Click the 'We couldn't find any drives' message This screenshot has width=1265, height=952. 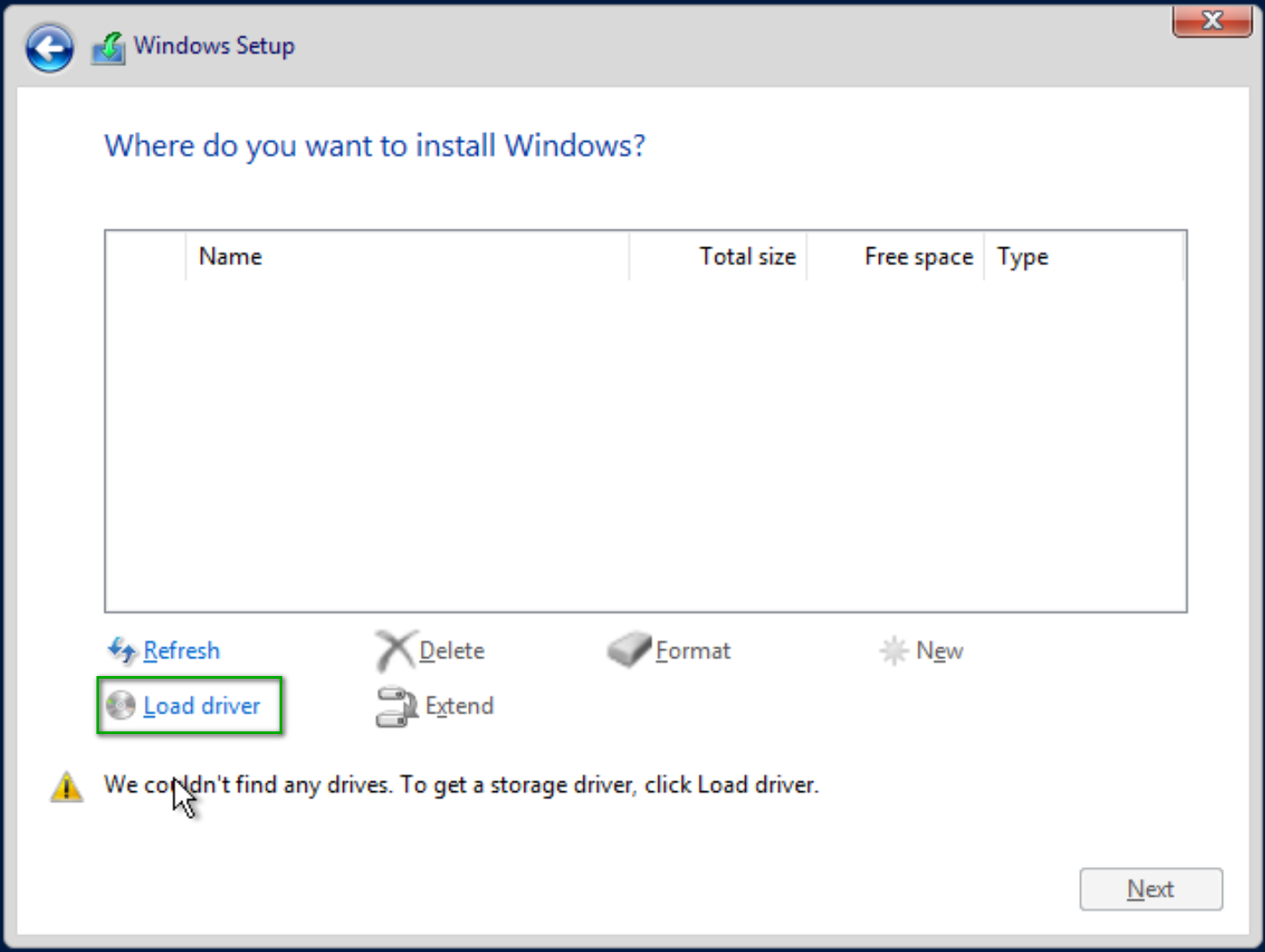[x=461, y=785]
